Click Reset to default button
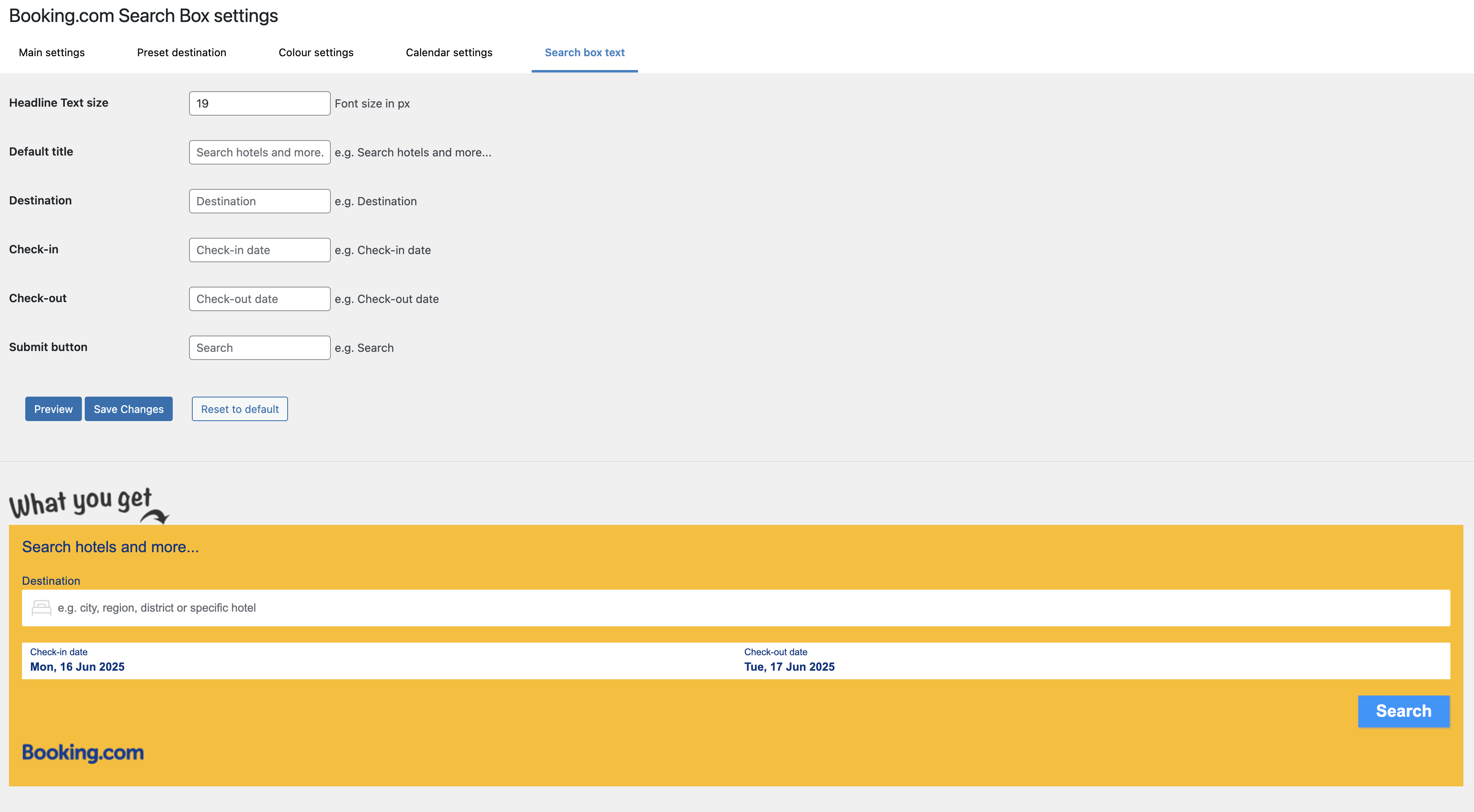This screenshot has height=812, width=1474. 240,409
